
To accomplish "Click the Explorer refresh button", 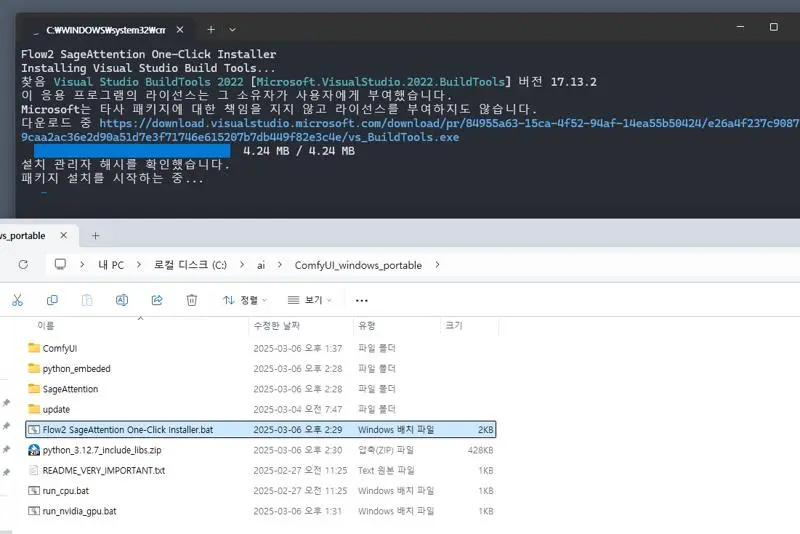I will tap(23, 264).
